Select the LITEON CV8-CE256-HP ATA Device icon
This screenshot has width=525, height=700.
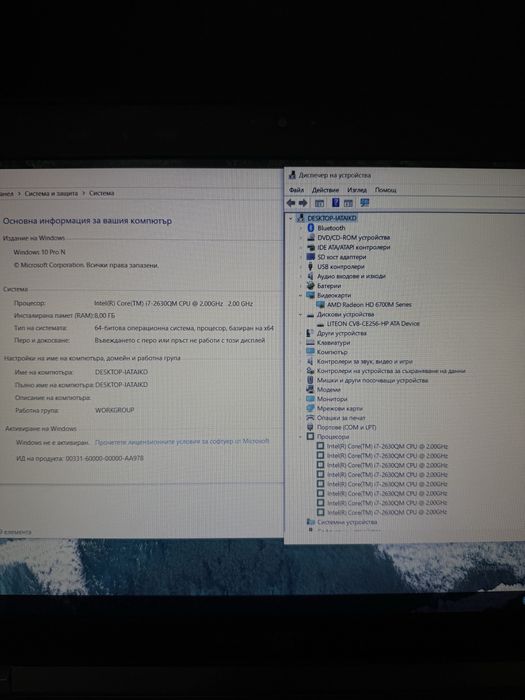[321, 324]
